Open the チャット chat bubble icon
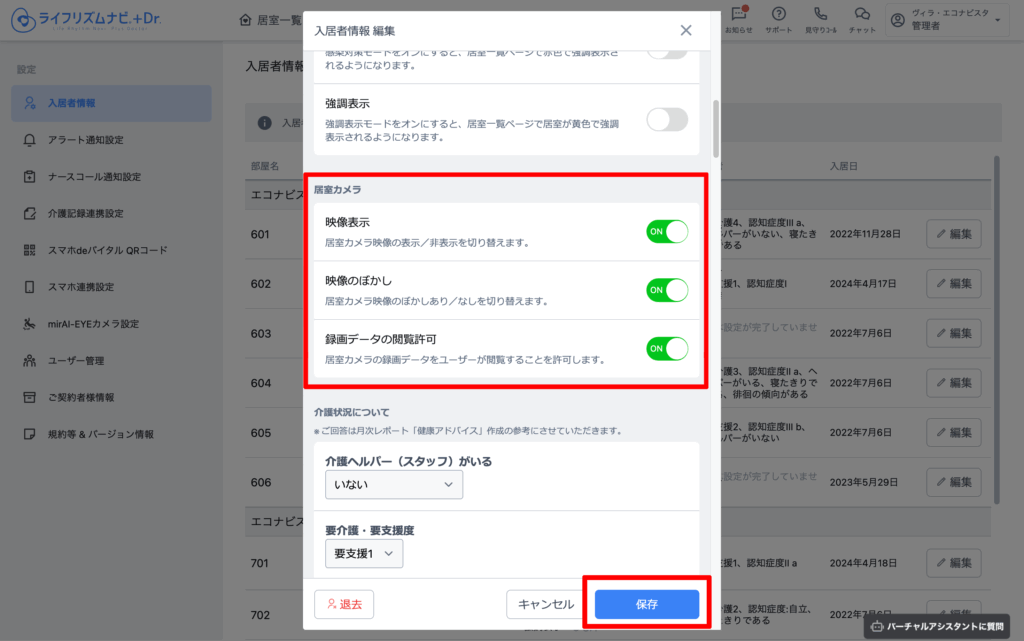Screen dimensions: 1024x641 pyautogui.click(x=861, y=14)
